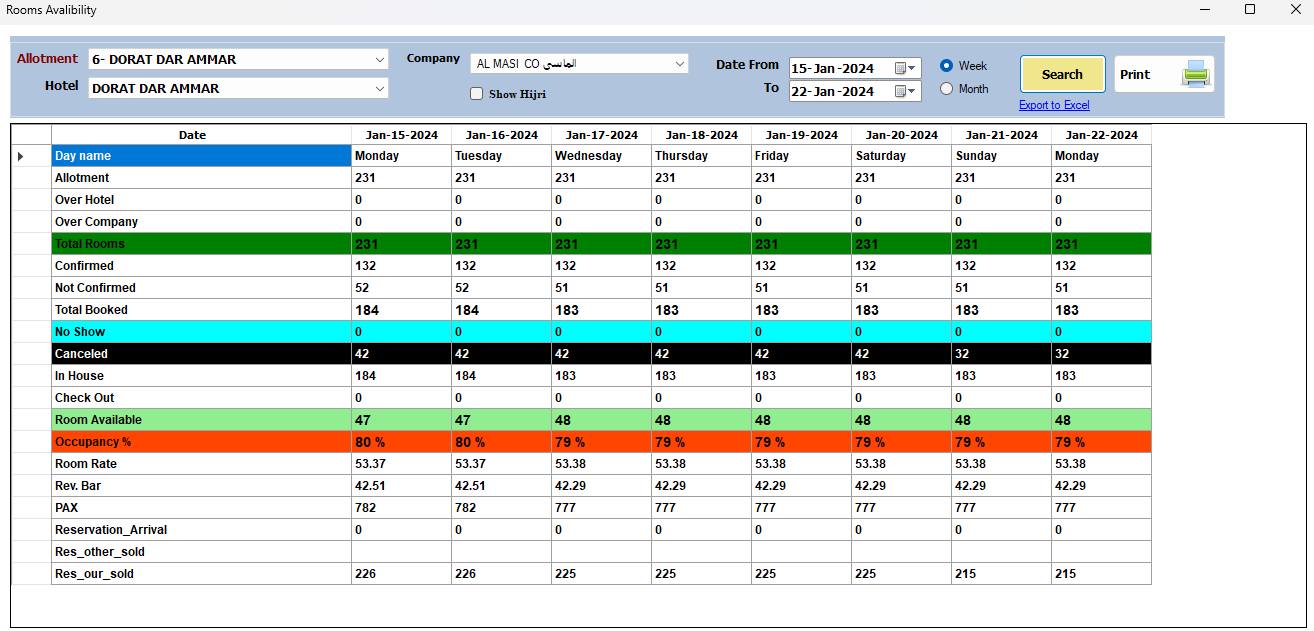Click the row selector arrow beside Day name
1314x631 pixels.
[x=20, y=156]
